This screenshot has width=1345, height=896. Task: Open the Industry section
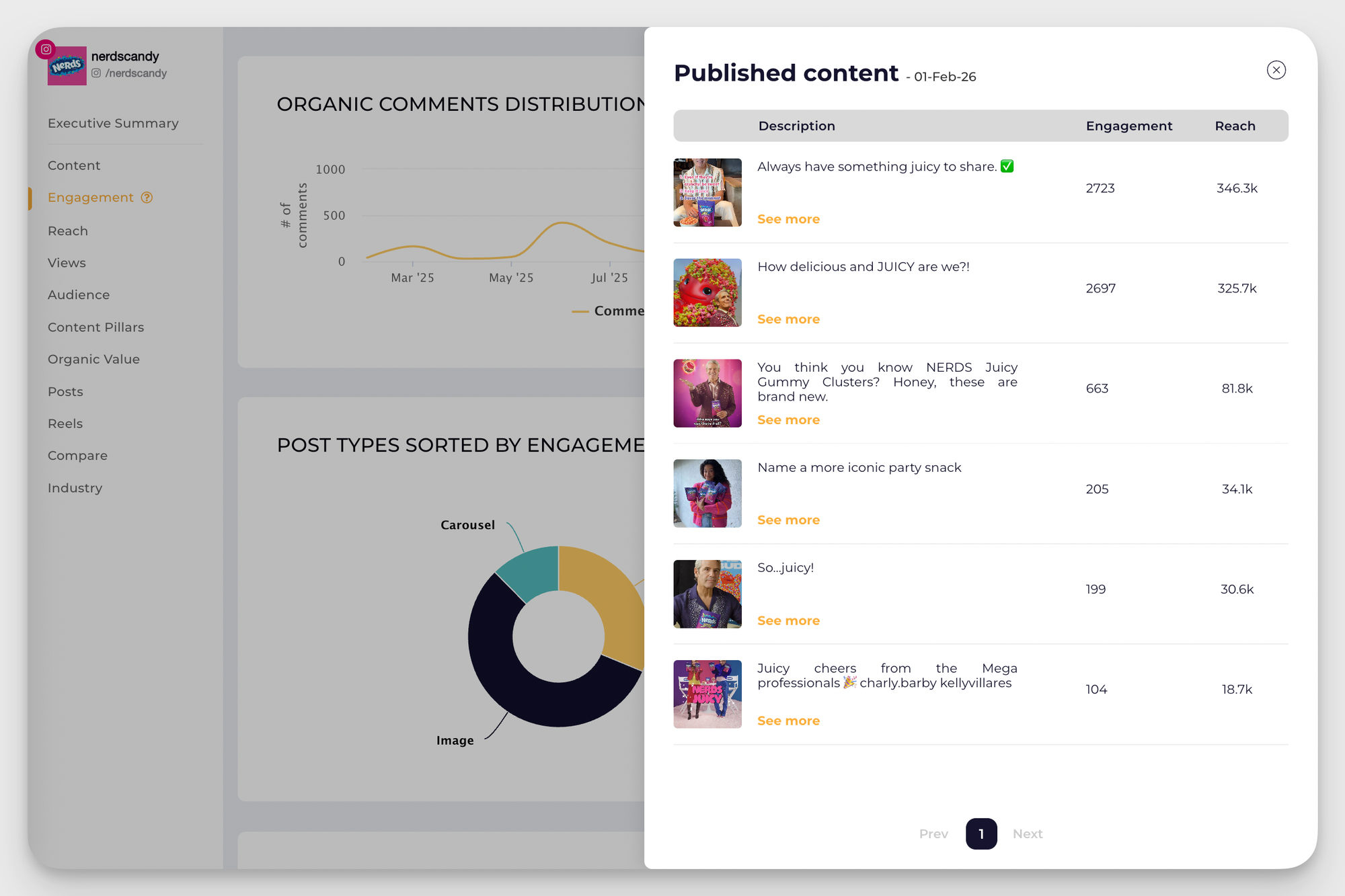pos(75,487)
